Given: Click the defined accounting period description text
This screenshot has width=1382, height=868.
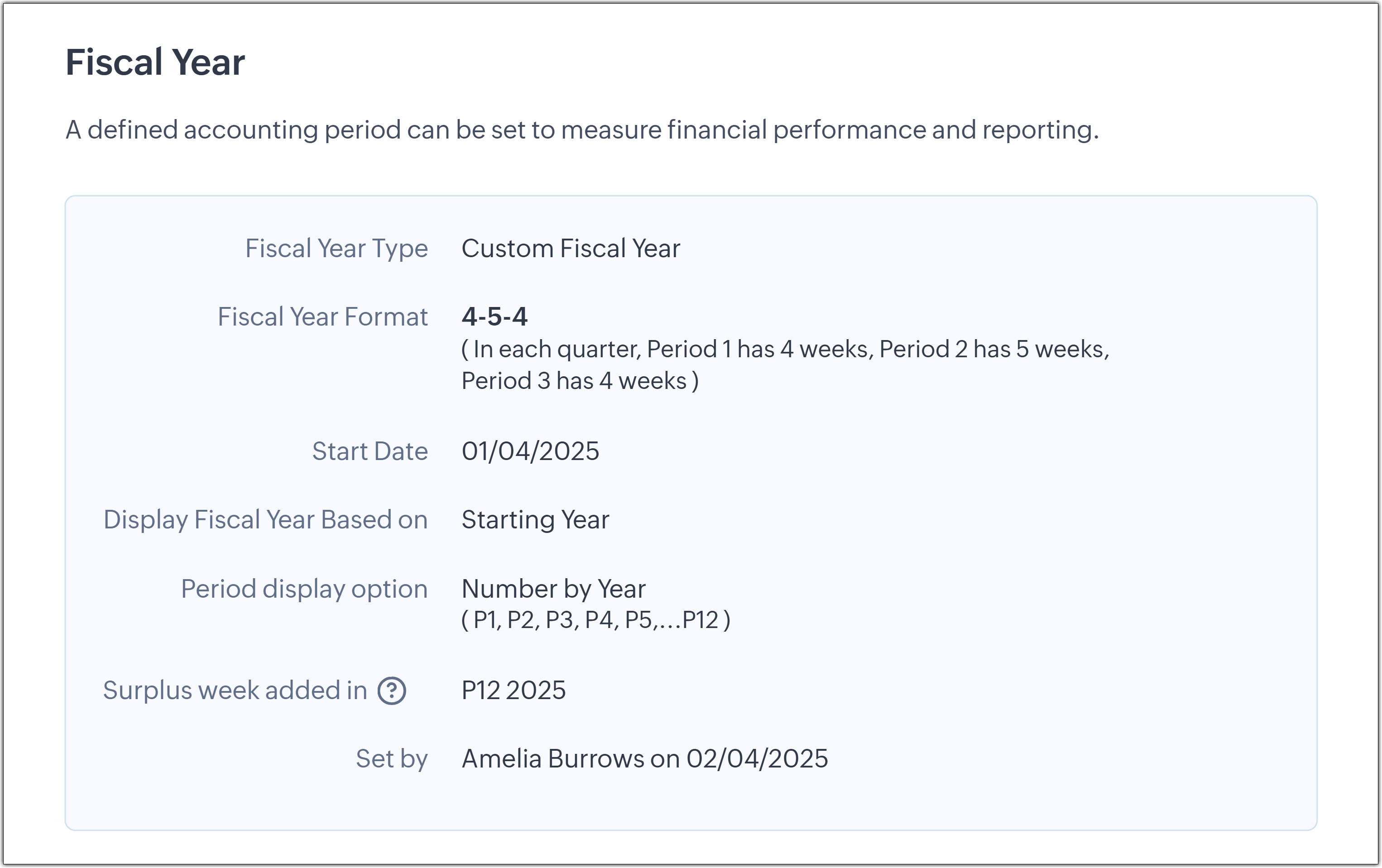Looking at the screenshot, I should tap(581, 130).
